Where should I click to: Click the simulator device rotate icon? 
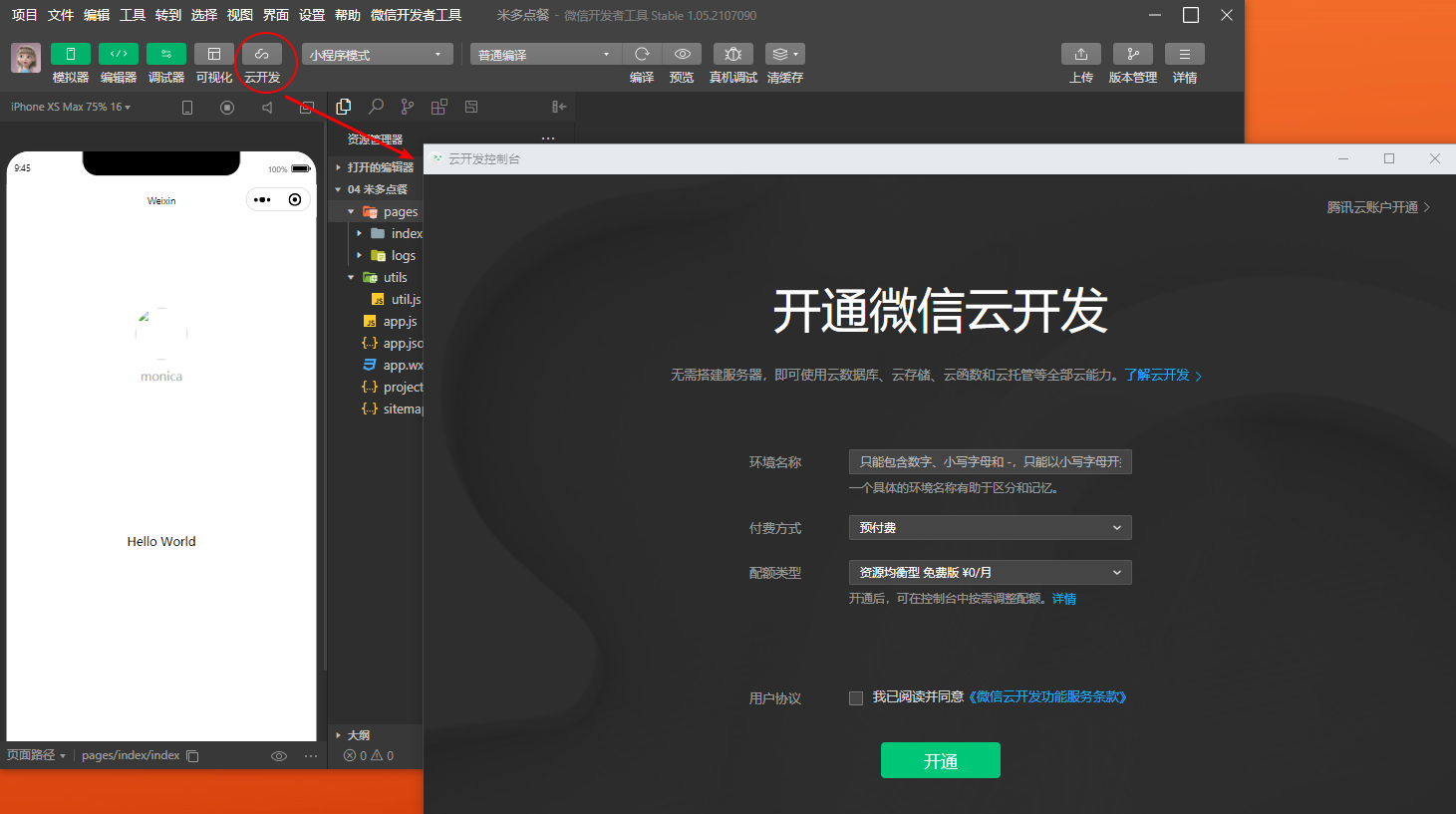[x=187, y=108]
